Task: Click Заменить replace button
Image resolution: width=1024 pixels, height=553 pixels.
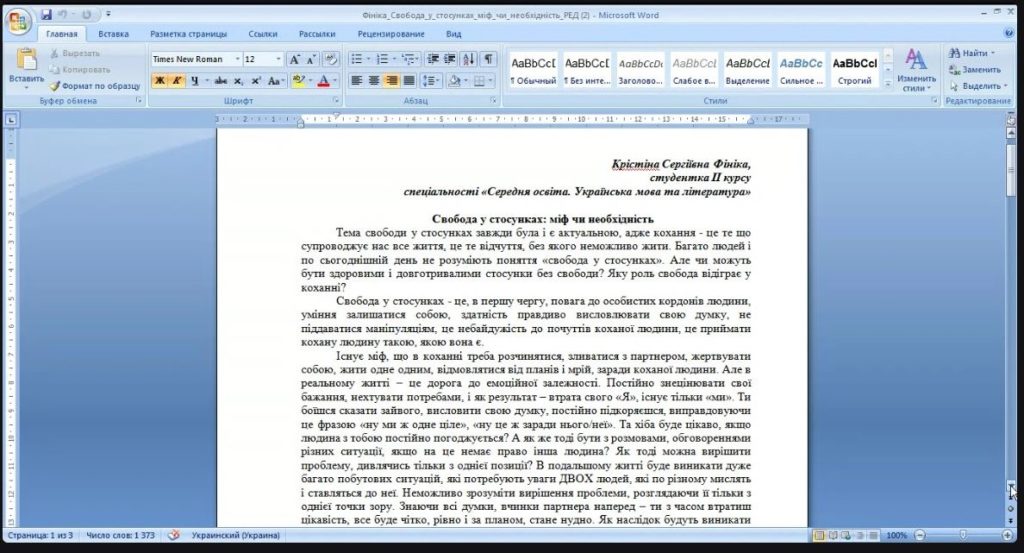Action: tap(975, 69)
